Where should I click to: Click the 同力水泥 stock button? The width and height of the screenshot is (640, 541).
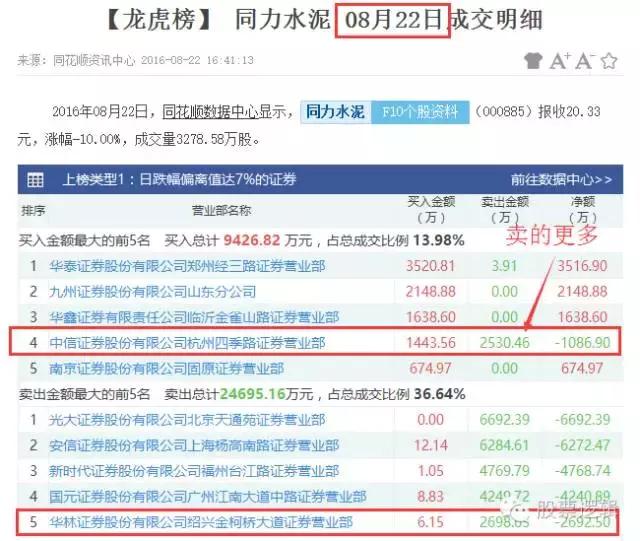click(336, 112)
